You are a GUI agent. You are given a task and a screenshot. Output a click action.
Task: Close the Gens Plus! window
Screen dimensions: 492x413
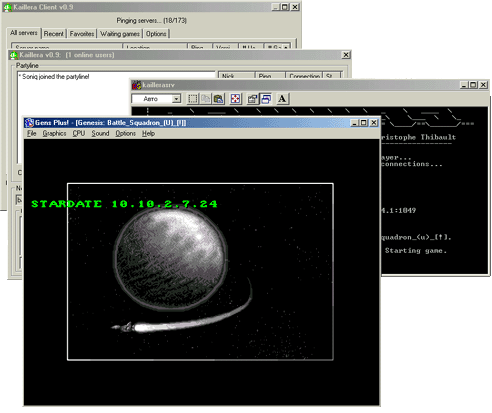click(x=374, y=123)
